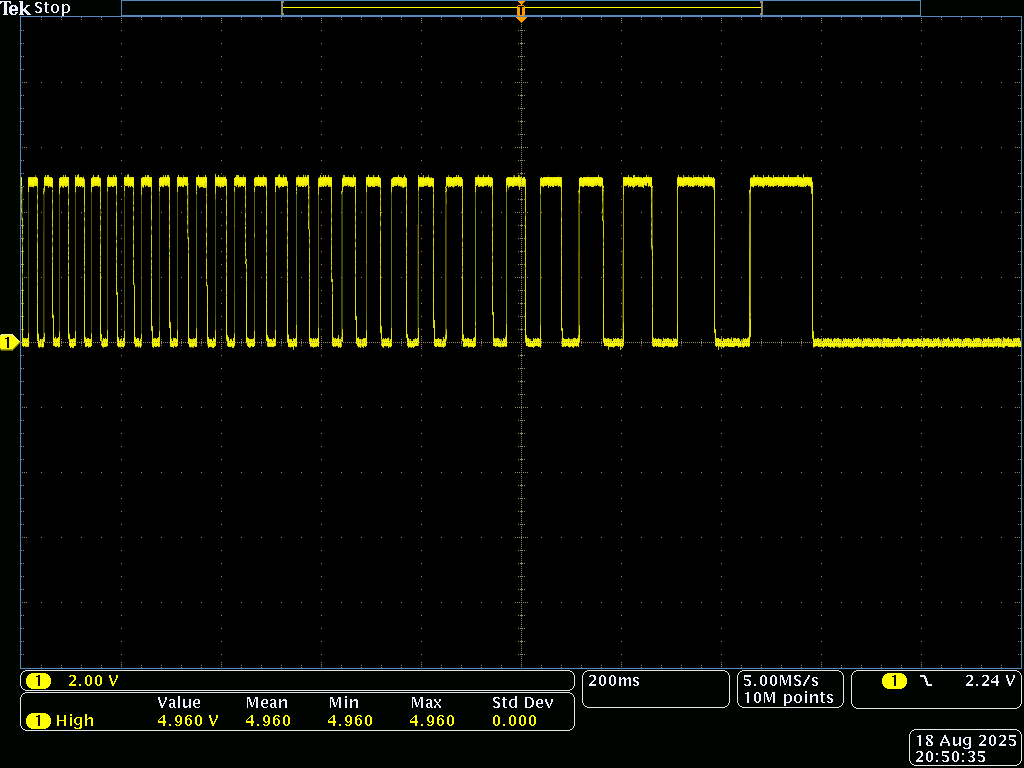Click the widest final pulse on waveform
1024x768 pixels.
point(781,182)
